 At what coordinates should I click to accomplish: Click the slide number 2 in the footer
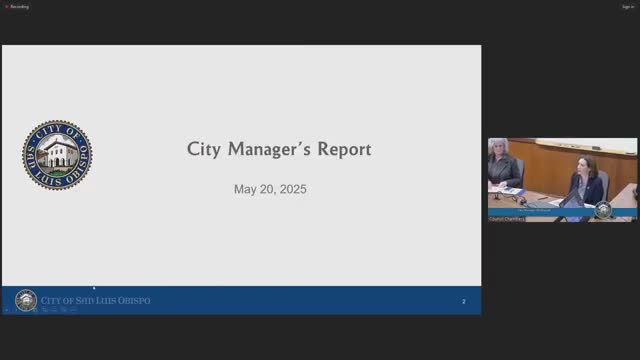click(464, 301)
